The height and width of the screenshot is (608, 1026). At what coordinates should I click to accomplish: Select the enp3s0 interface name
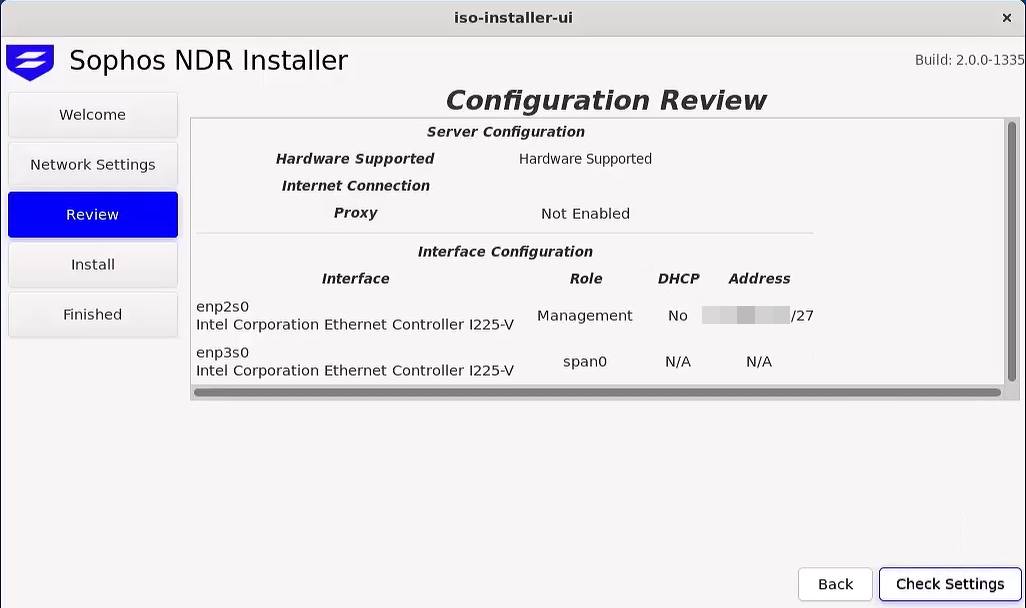pyautogui.click(x=222, y=352)
